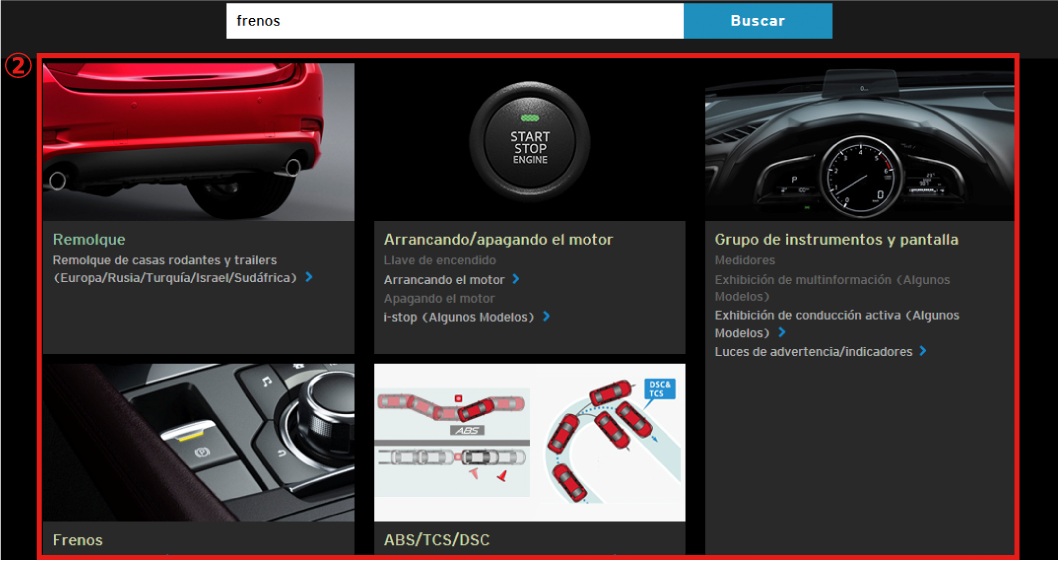Select the ABS/TCS/DSC section heading
Viewport: 1059px width, 561px height.
tap(437, 540)
